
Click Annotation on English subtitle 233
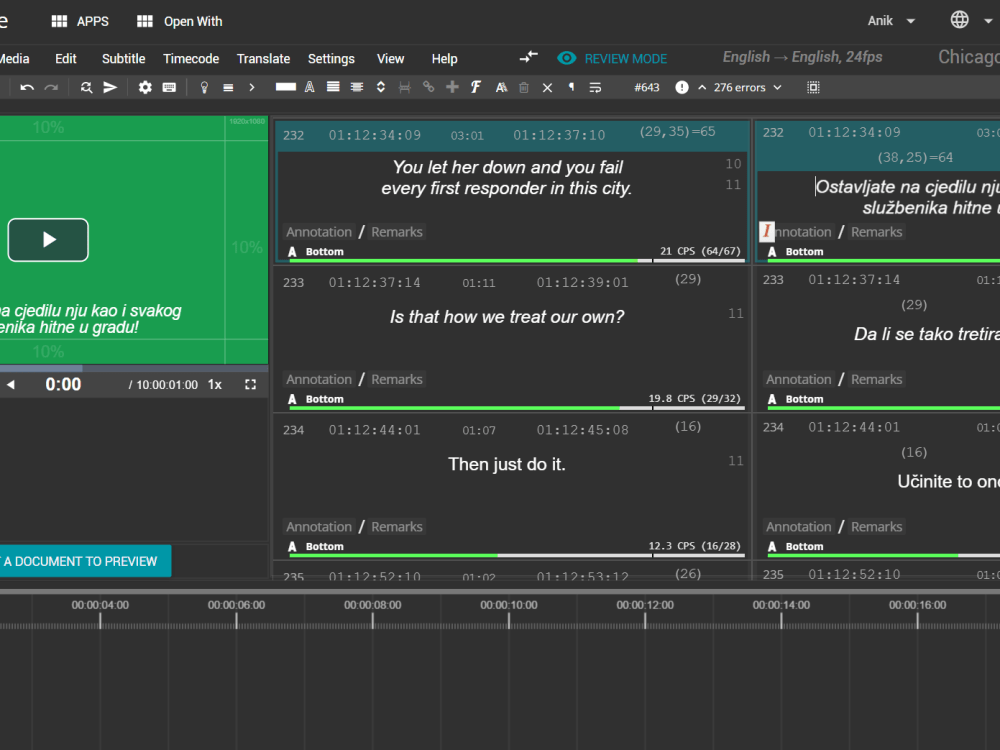[x=319, y=379]
